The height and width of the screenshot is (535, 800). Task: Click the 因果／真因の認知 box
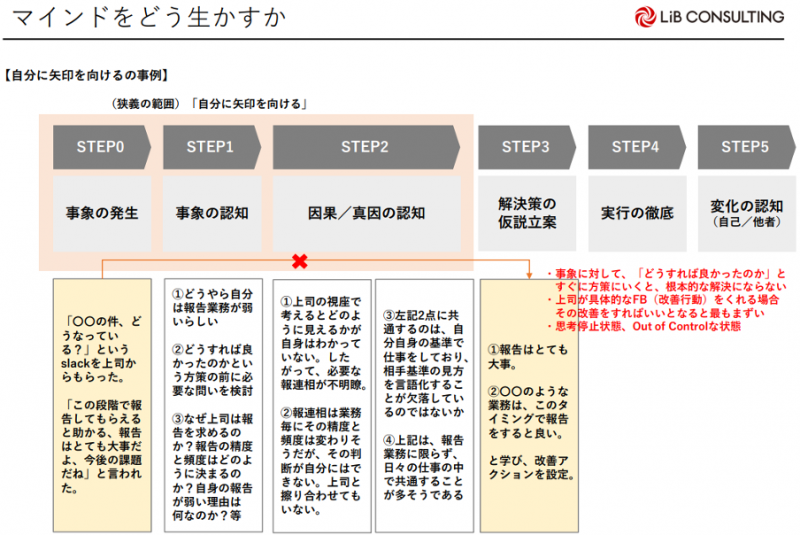pos(366,213)
